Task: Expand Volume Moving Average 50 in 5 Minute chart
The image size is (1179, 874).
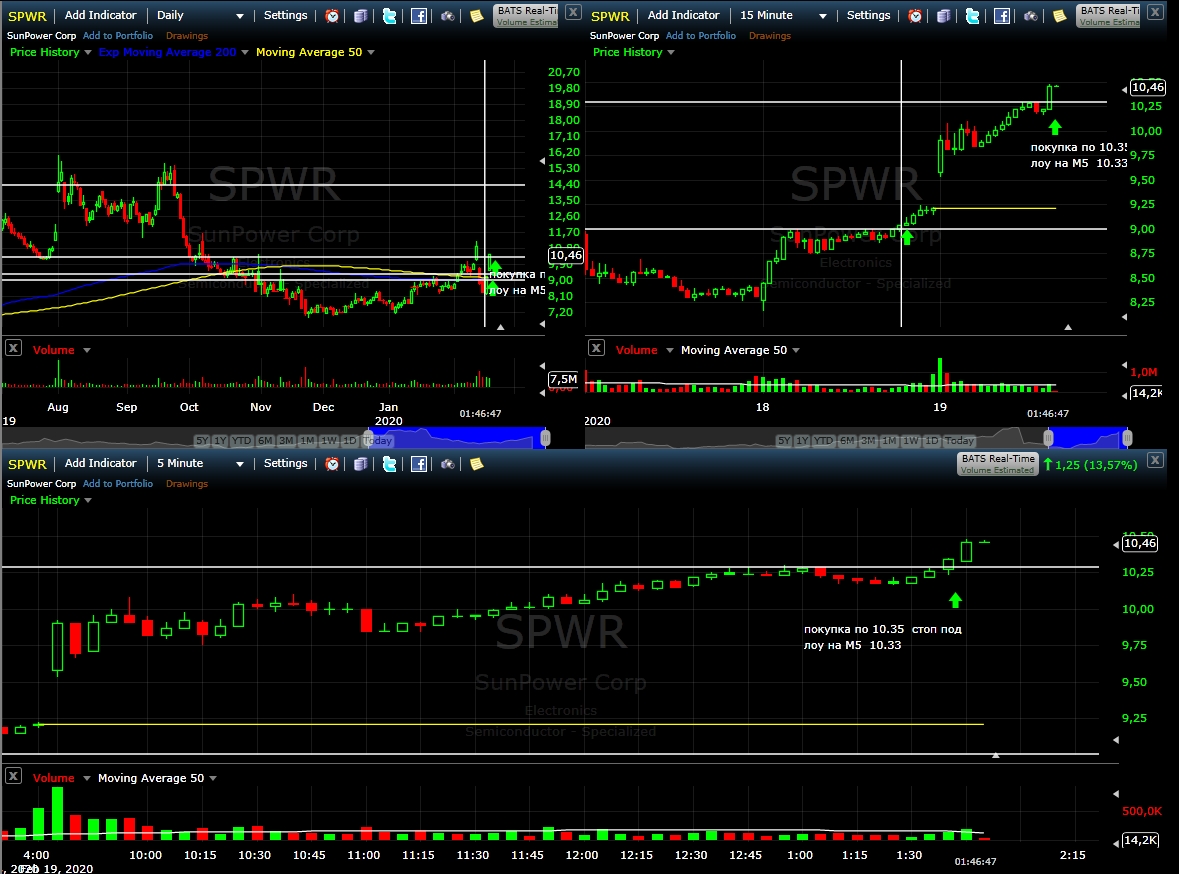Action: click(213, 778)
